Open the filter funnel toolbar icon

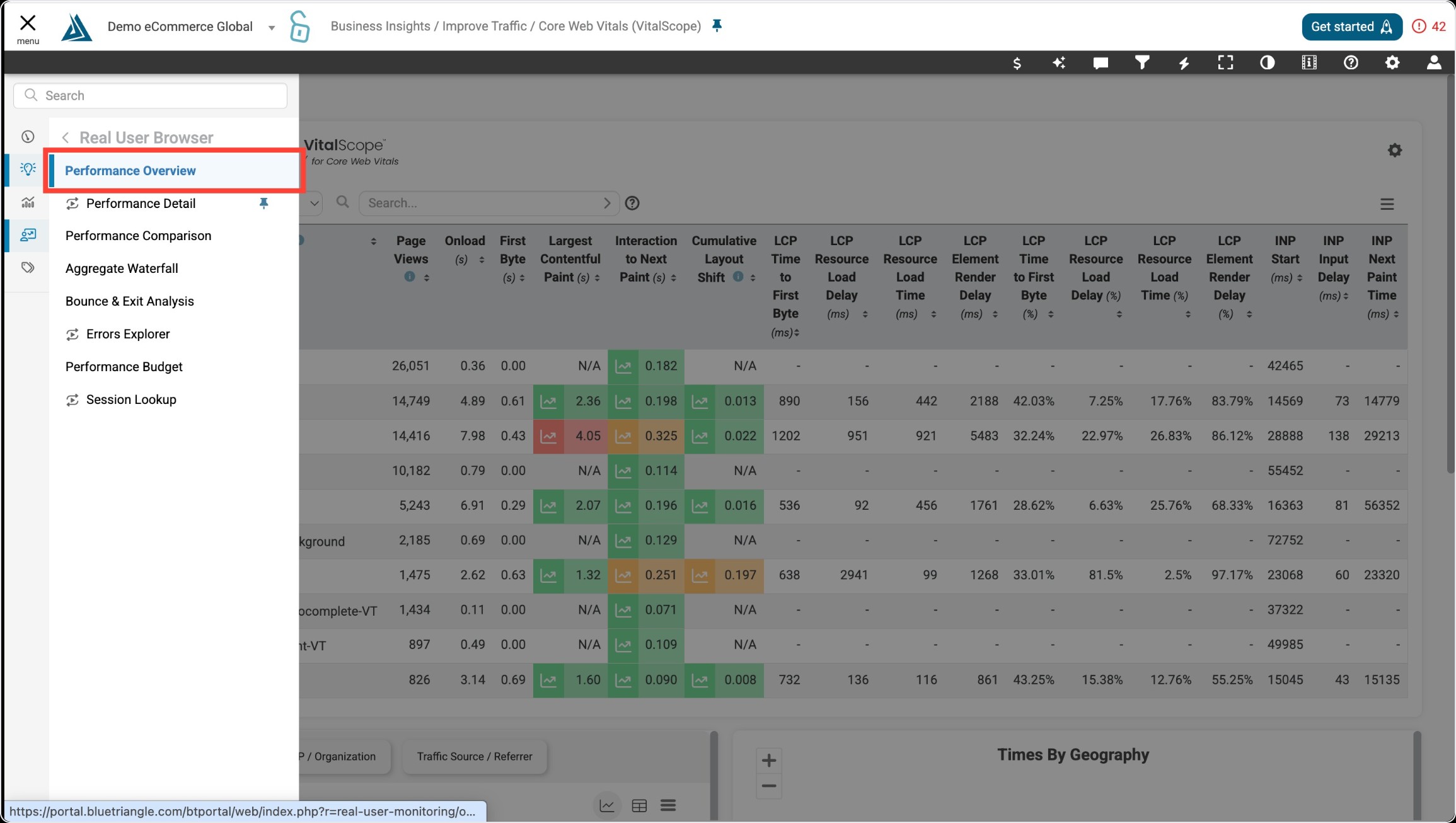(x=1142, y=62)
